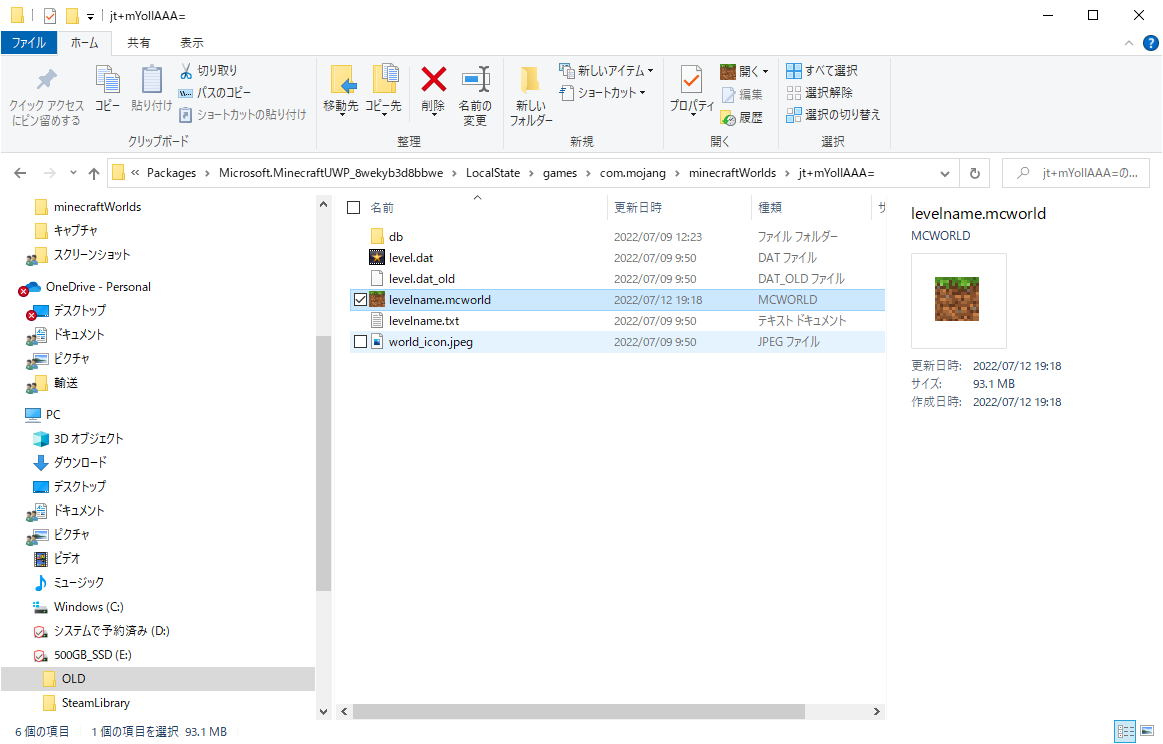Collapse the ribbon with the chevron

[x=1128, y=43]
